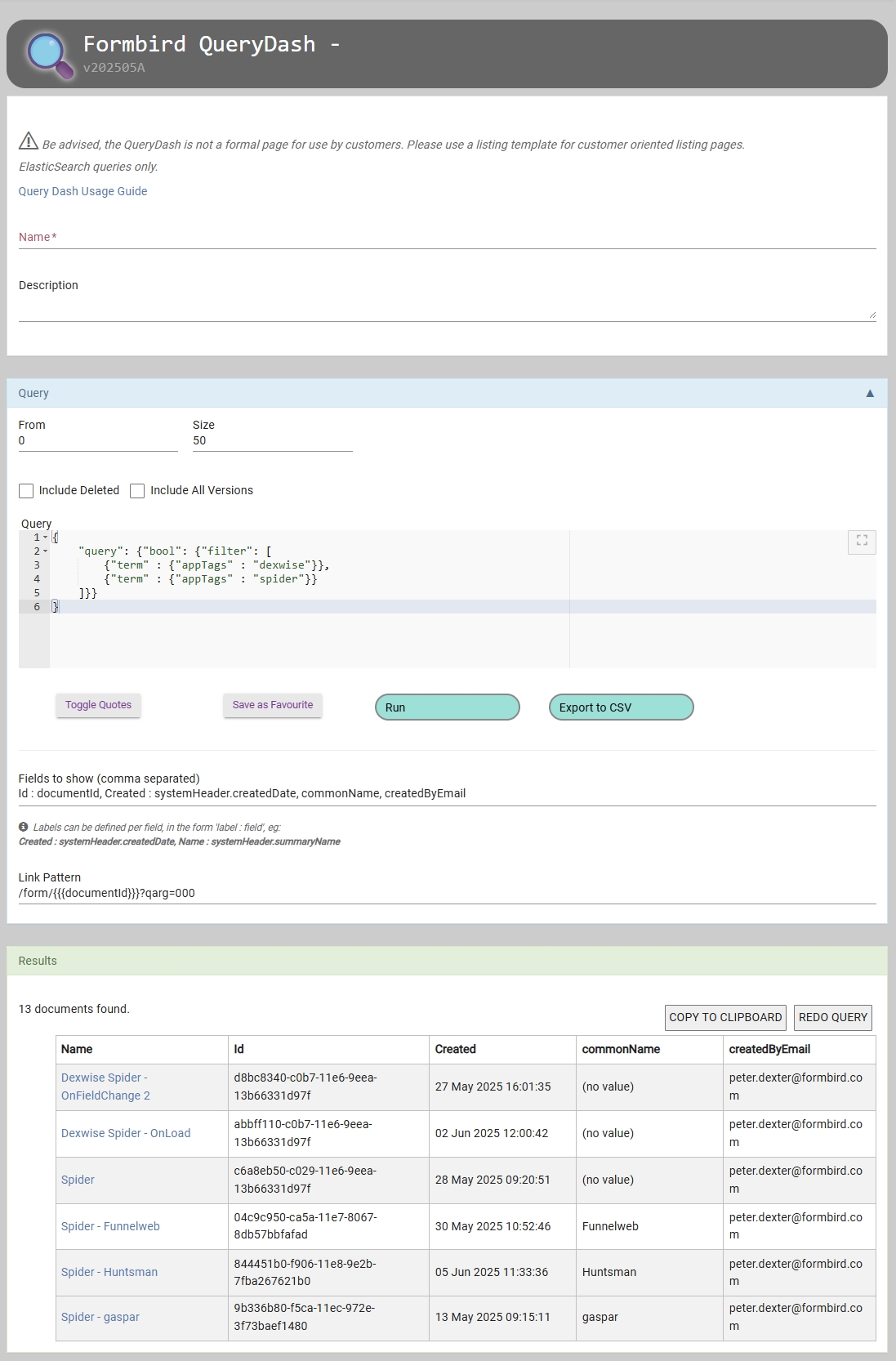This screenshot has width=896, height=1361.
Task: Click the fullscreen icon in query editor
Action: click(x=862, y=541)
